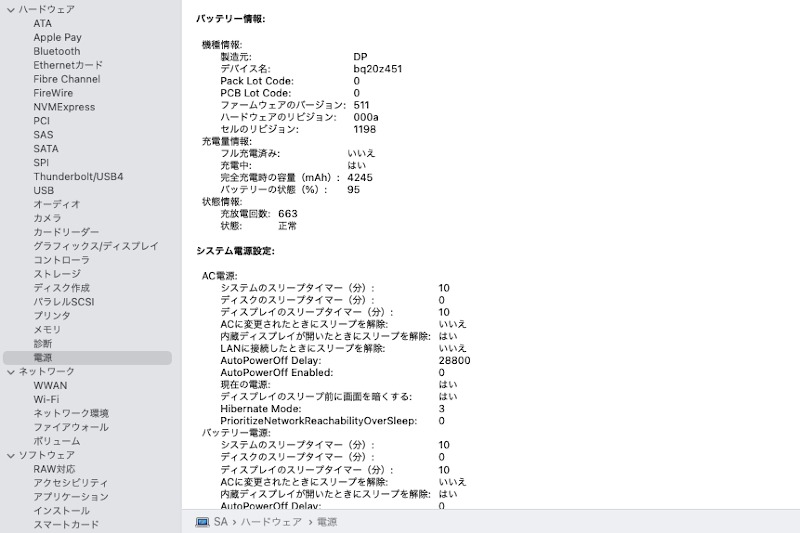Open アプリケーション under ソフトウェア
Screen dimensions: 800x533
(x=71, y=496)
